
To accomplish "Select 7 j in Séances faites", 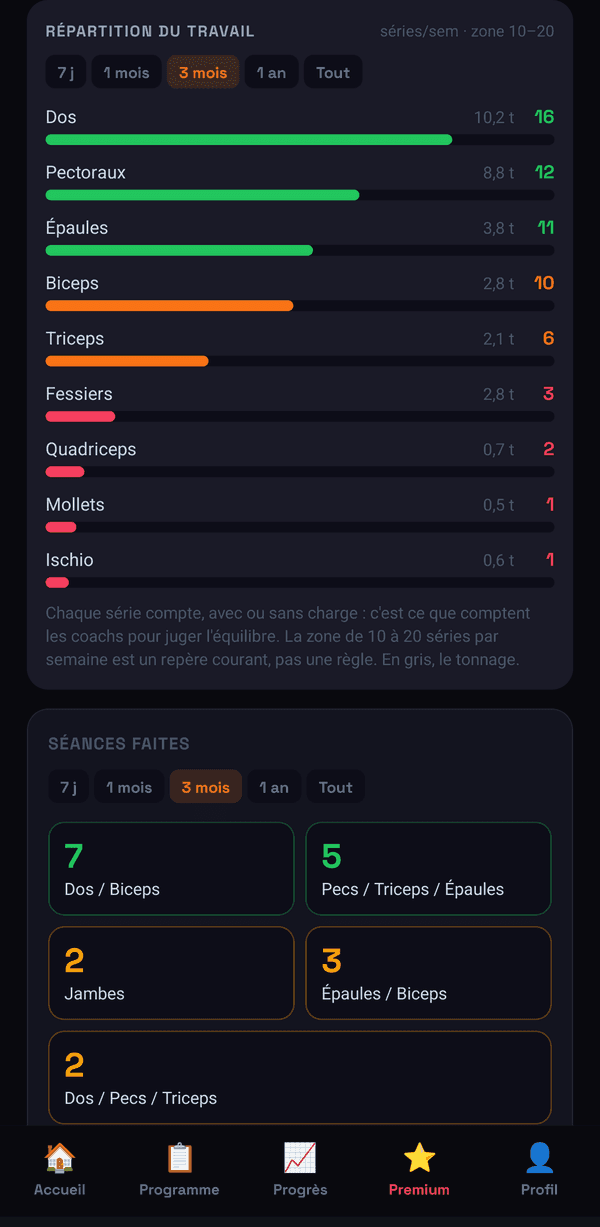I will tap(68, 787).
